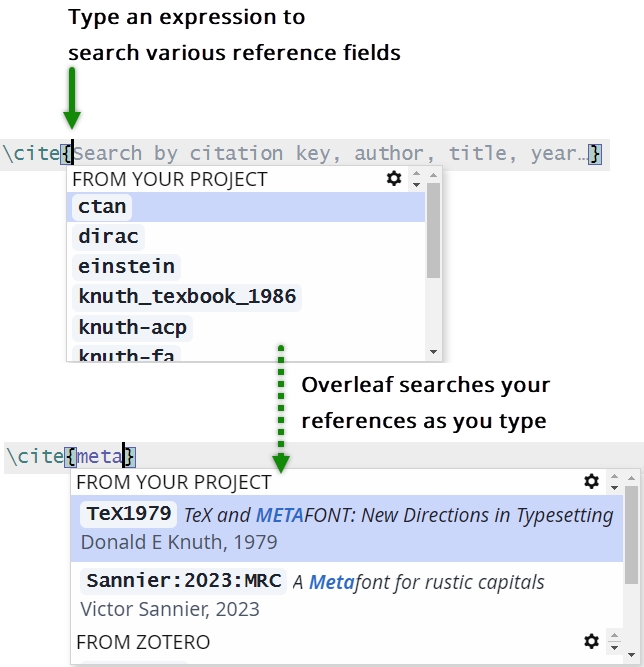Collapse section using stepper beside FROM ZOTERO gear
644x667 pixels.
tap(613, 641)
